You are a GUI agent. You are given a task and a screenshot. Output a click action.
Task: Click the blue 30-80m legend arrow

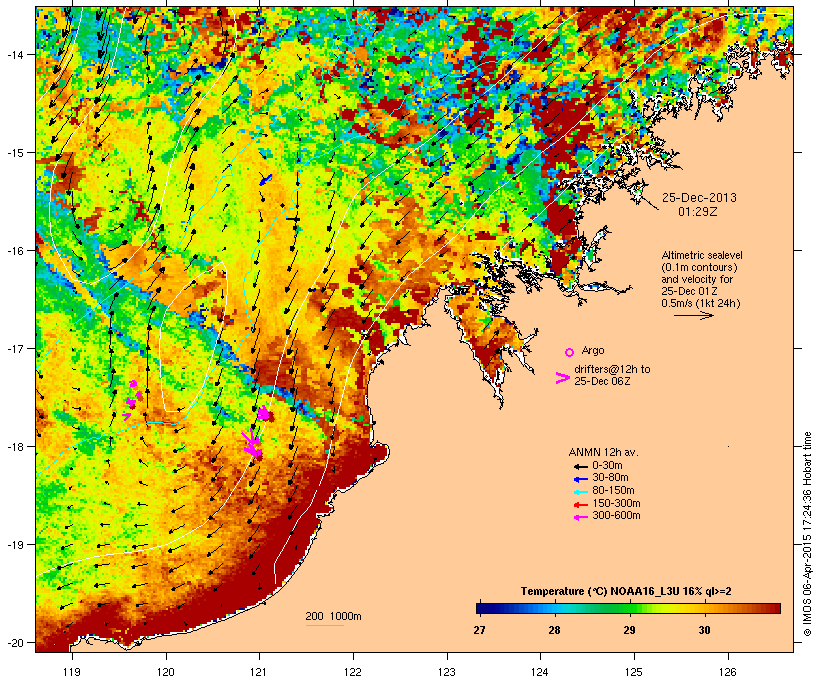pyautogui.click(x=580, y=479)
